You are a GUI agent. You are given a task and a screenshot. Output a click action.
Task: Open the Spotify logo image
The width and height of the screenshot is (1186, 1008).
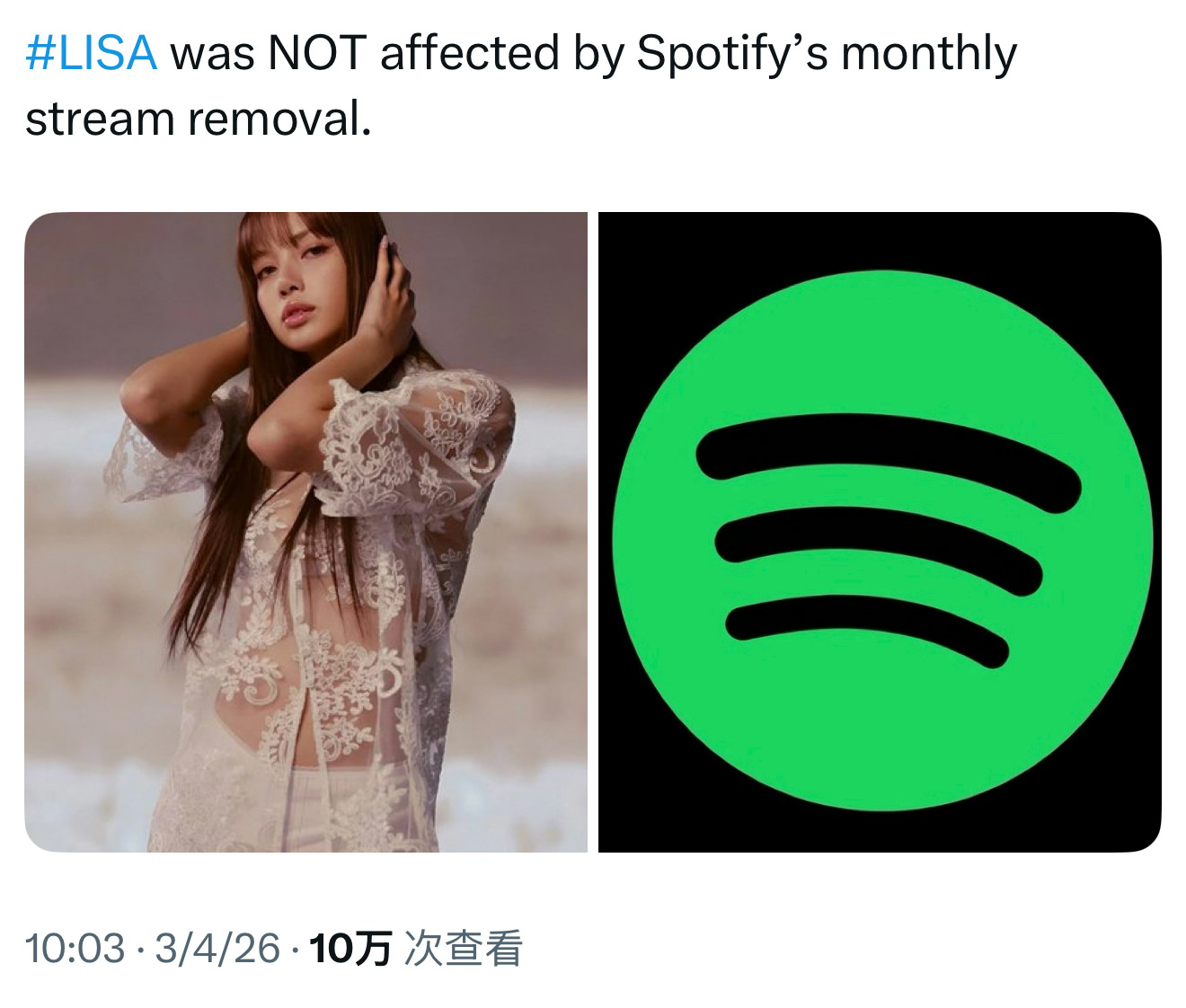pyautogui.click(x=880, y=532)
